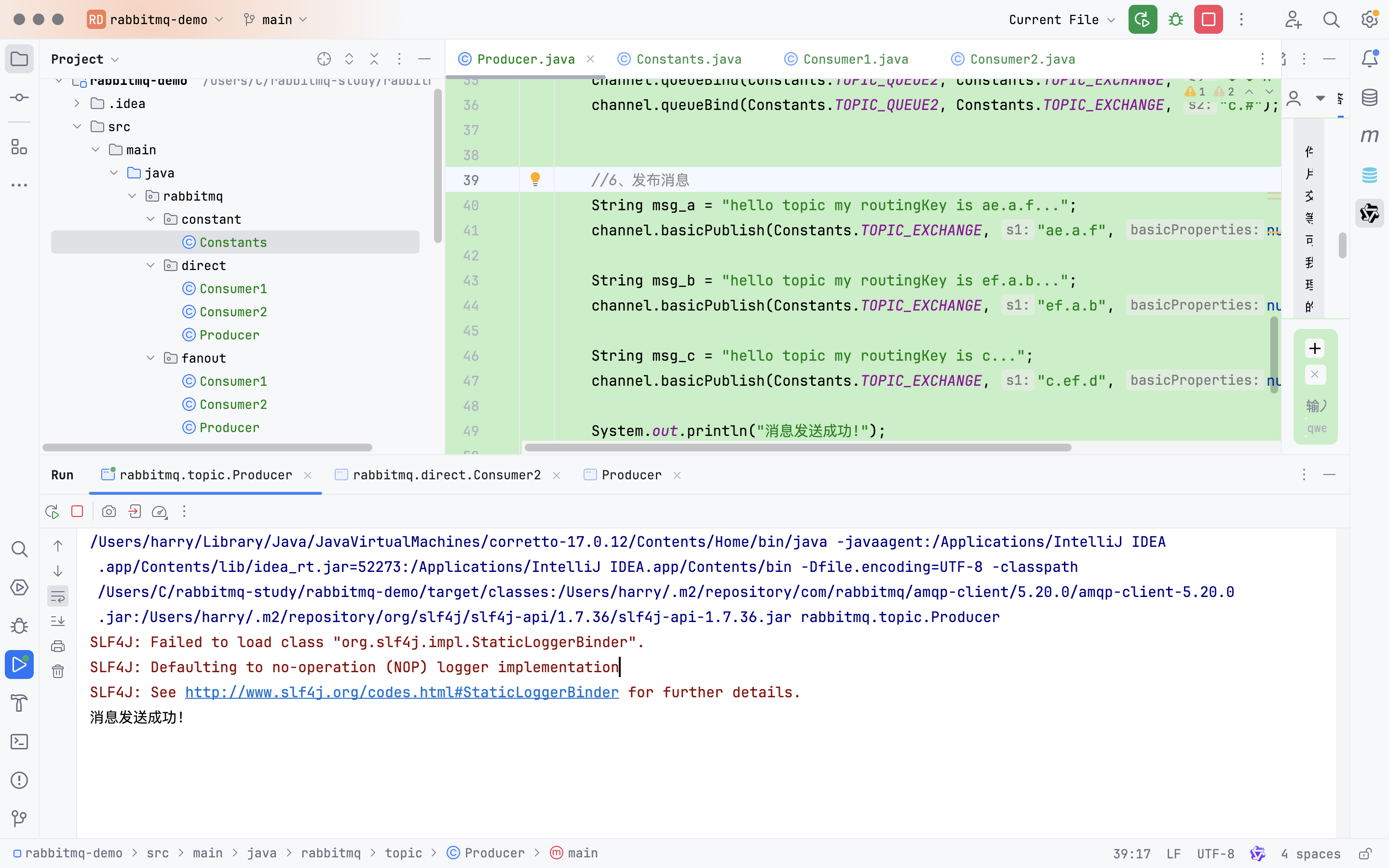Stop the running process in Run panel
Screen dimensions: 1389x868
tap(78, 512)
